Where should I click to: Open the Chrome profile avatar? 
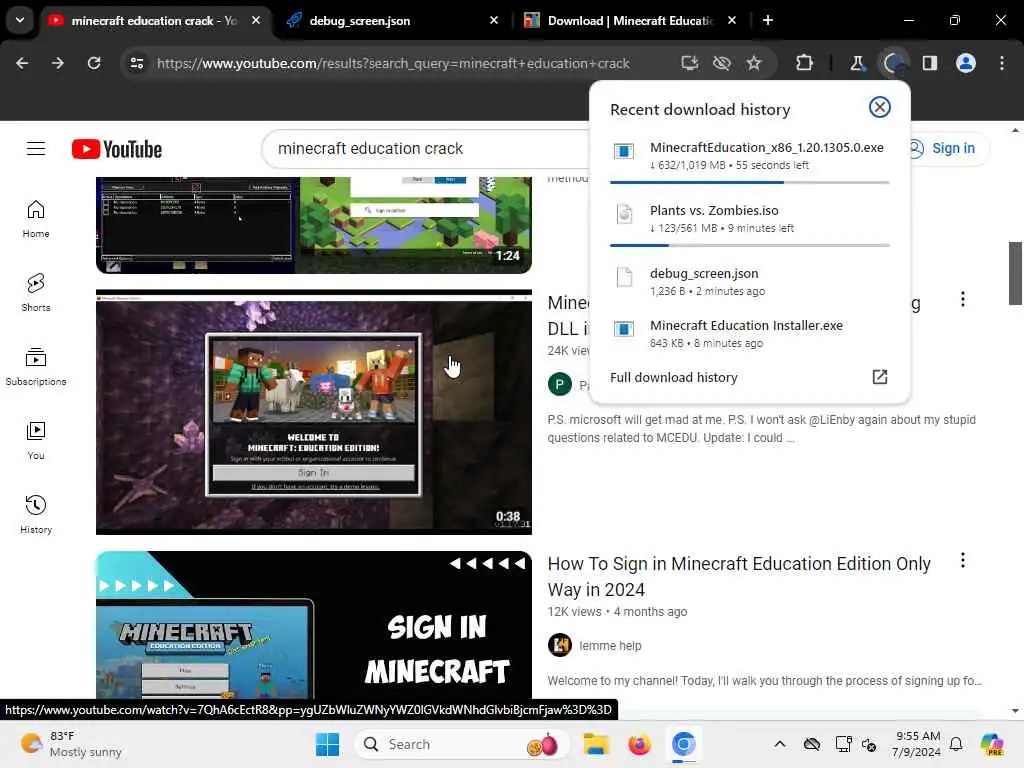point(966,63)
